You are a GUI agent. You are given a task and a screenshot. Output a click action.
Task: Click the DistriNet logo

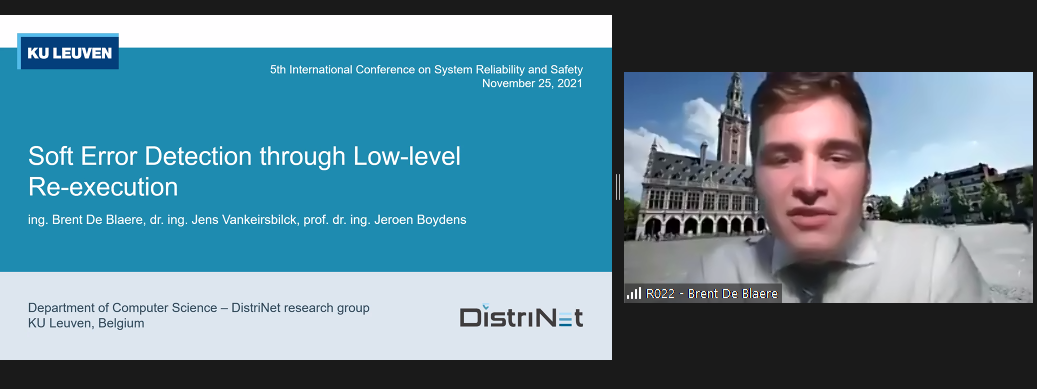521,316
